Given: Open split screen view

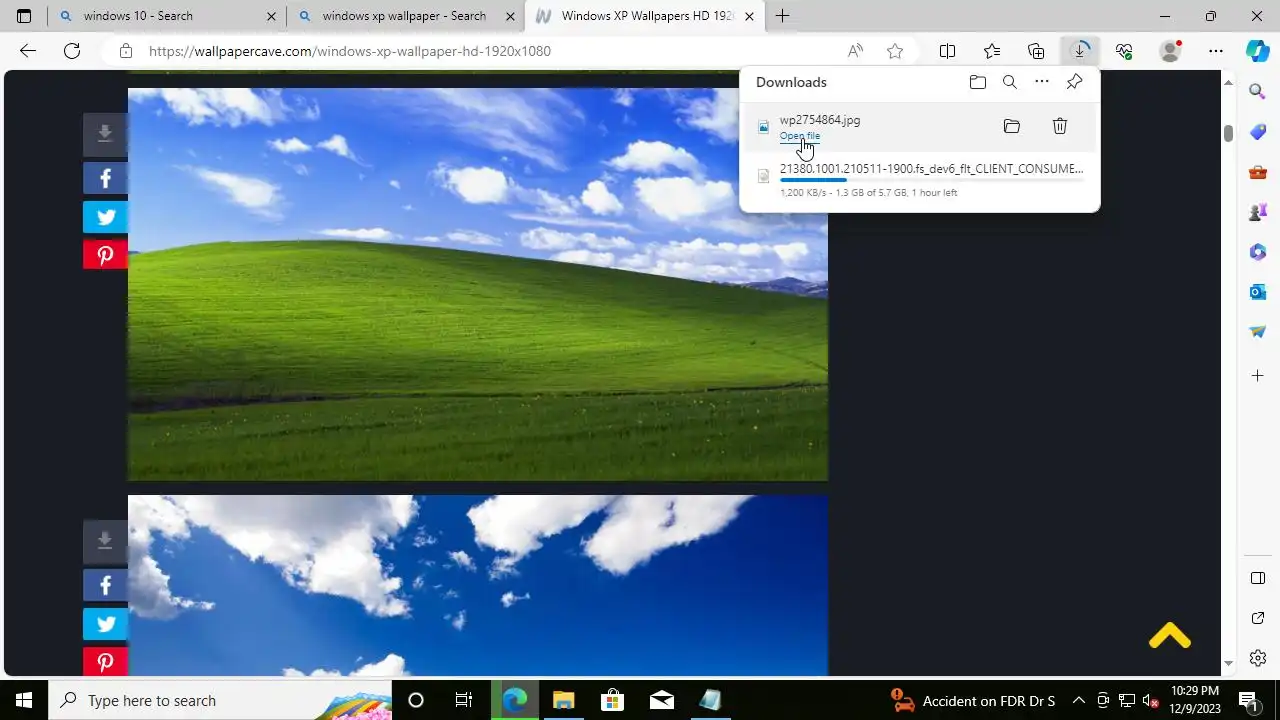Looking at the screenshot, I should [947, 51].
